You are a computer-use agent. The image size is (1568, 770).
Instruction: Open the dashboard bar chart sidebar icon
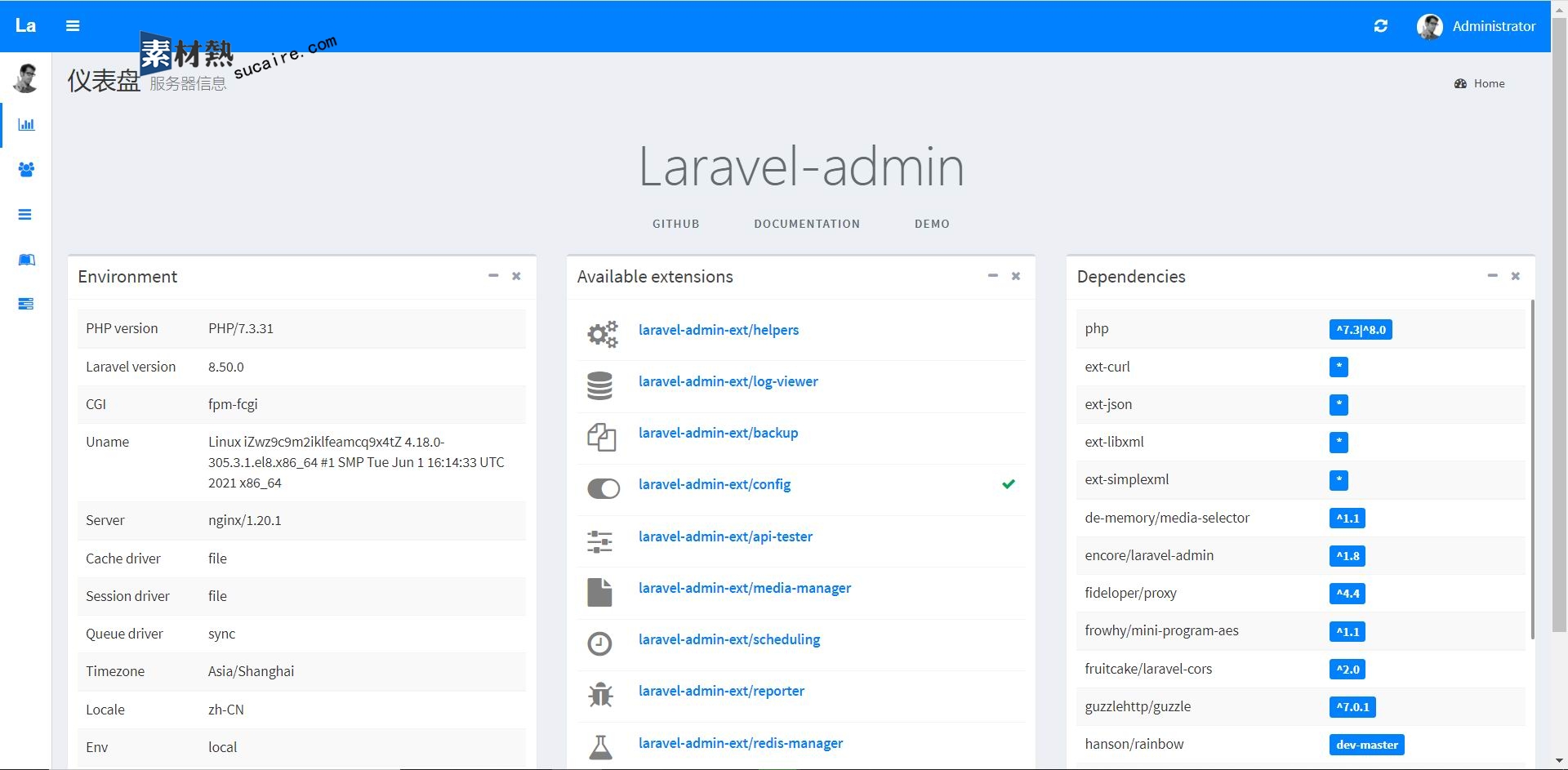[26, 125]
